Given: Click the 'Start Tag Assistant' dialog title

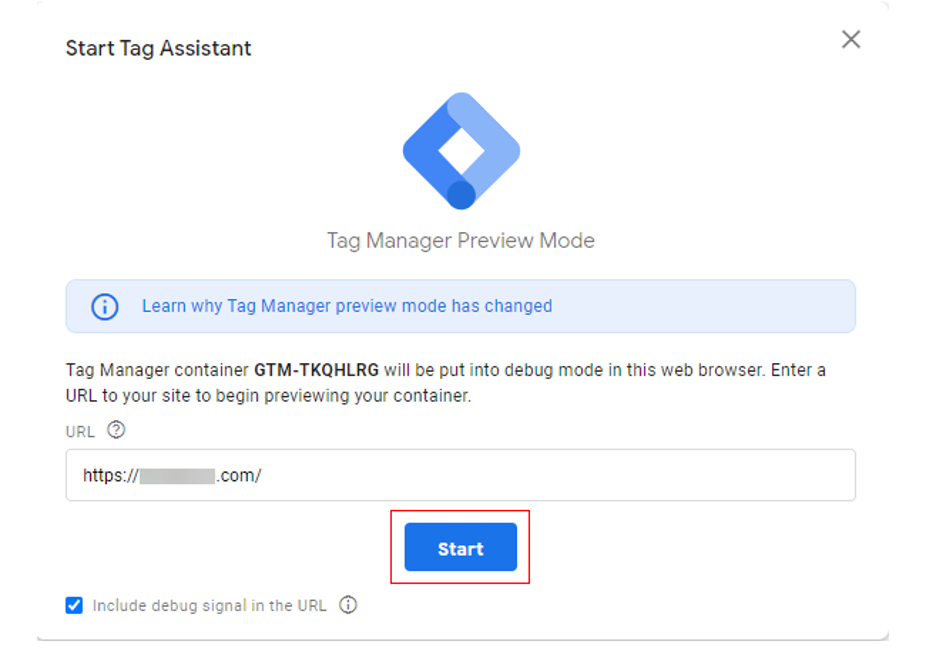Looking at the screenshot, I should [158, 48].
